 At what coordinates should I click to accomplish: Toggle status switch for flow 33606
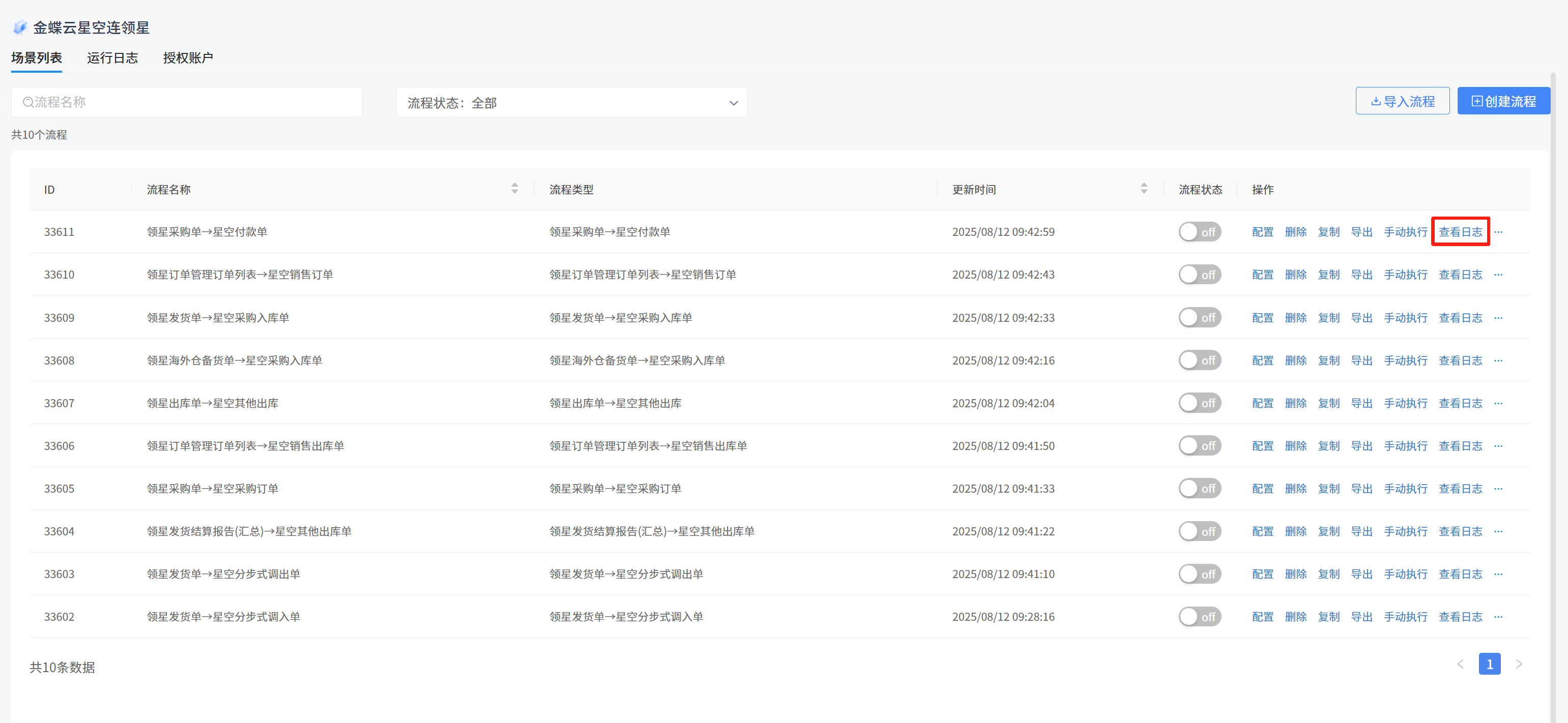point(1200,446)
